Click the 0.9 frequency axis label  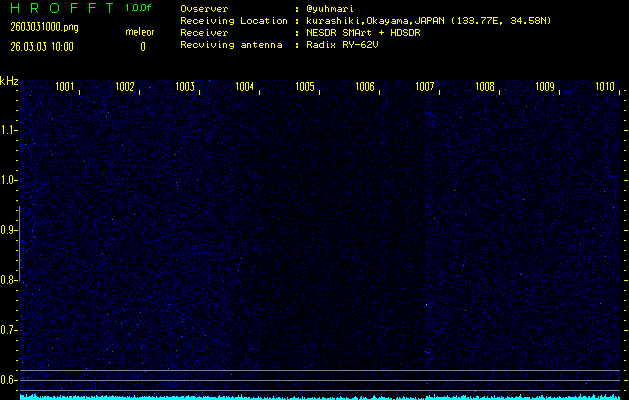coord(9,230)
